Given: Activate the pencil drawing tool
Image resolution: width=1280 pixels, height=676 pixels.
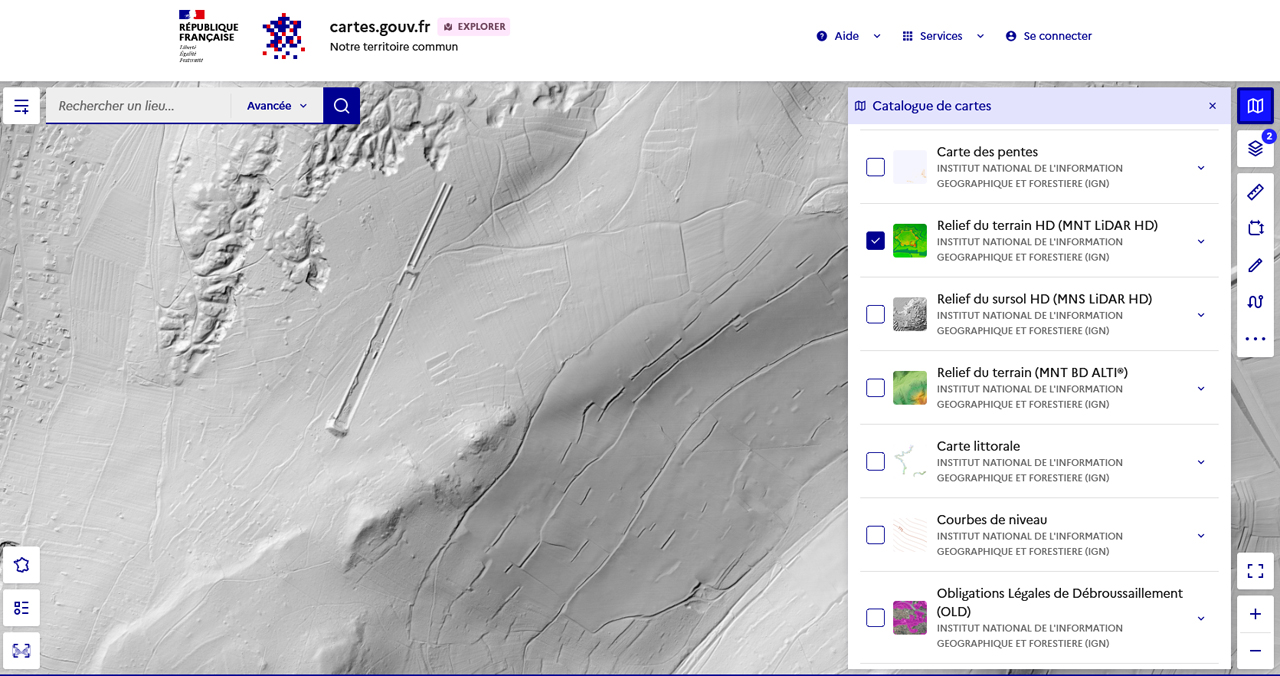Looking at the screenshot, I should (1255, 265).
